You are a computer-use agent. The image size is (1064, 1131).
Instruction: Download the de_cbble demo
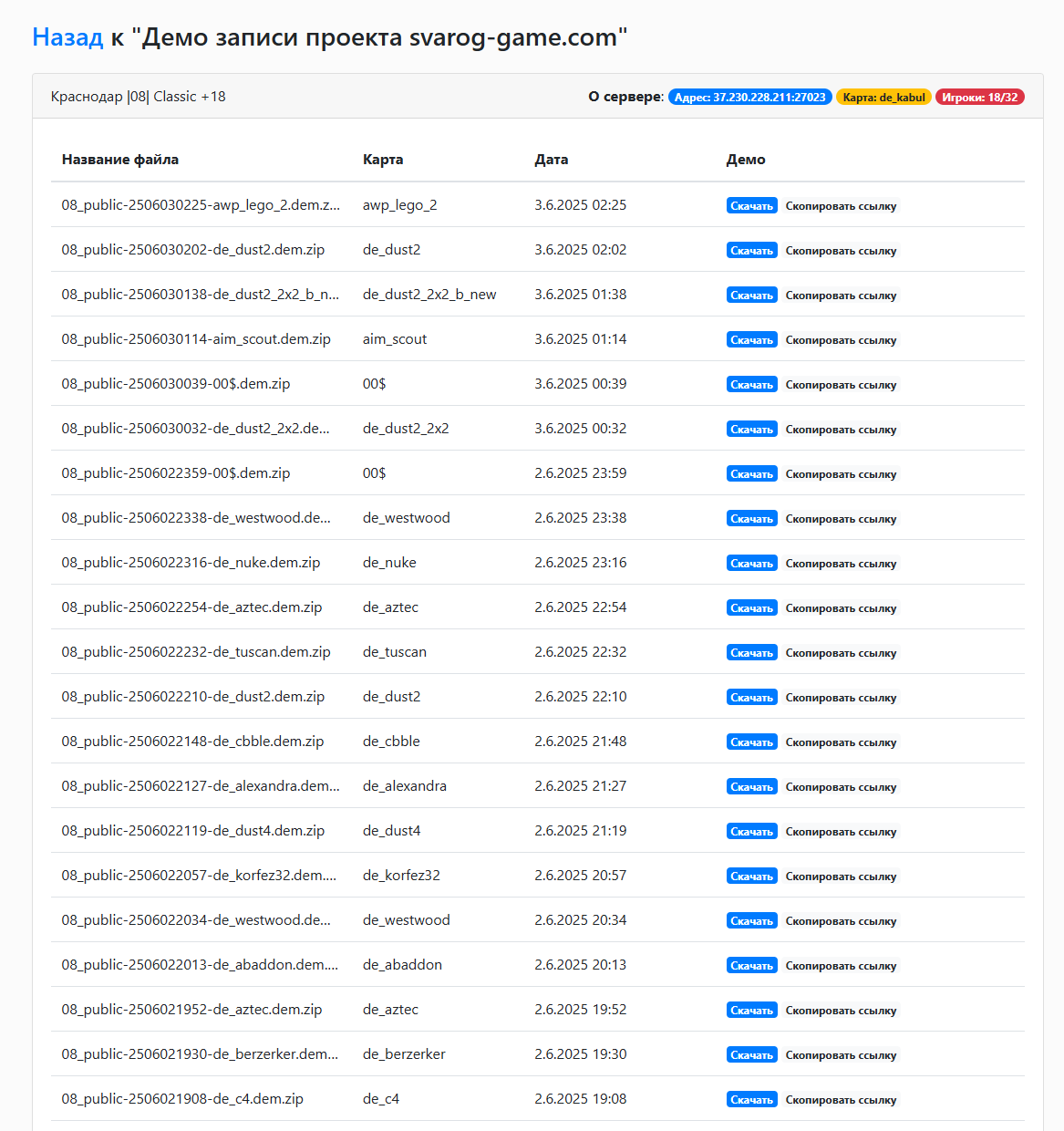coord(752,742)
